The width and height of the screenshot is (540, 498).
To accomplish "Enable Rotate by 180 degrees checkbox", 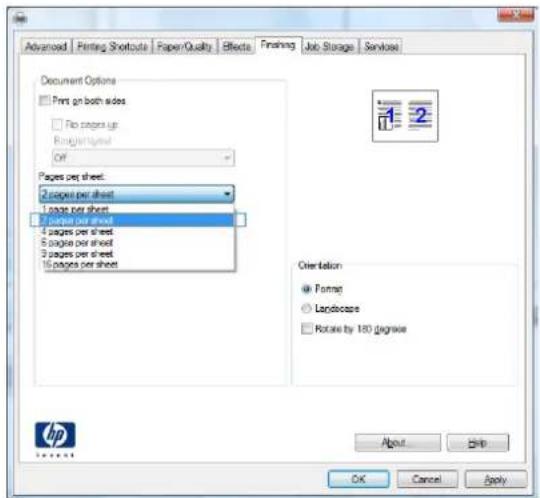I will (307, 329).
